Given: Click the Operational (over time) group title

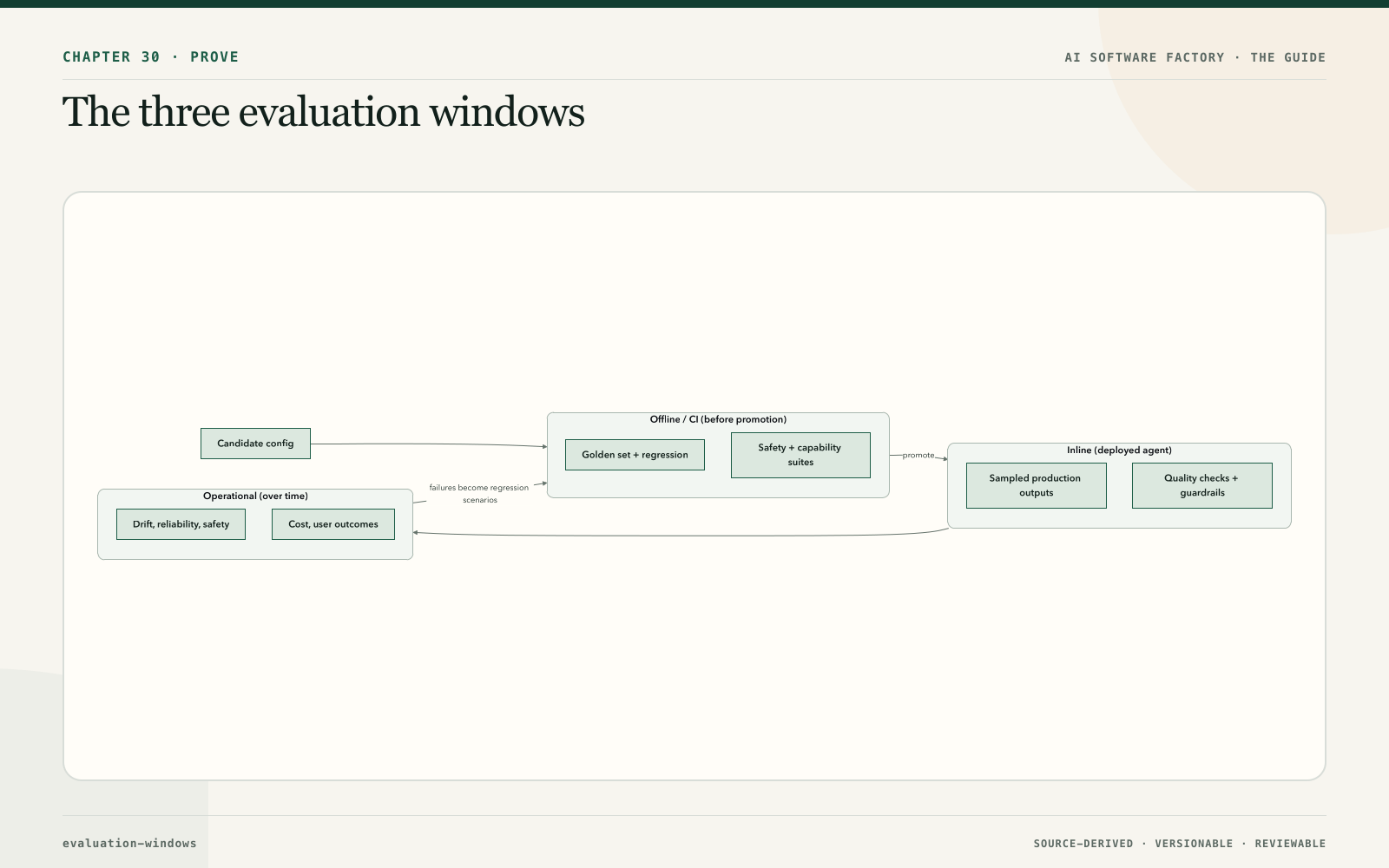Looking at the screenshot, I should (255, 496).
